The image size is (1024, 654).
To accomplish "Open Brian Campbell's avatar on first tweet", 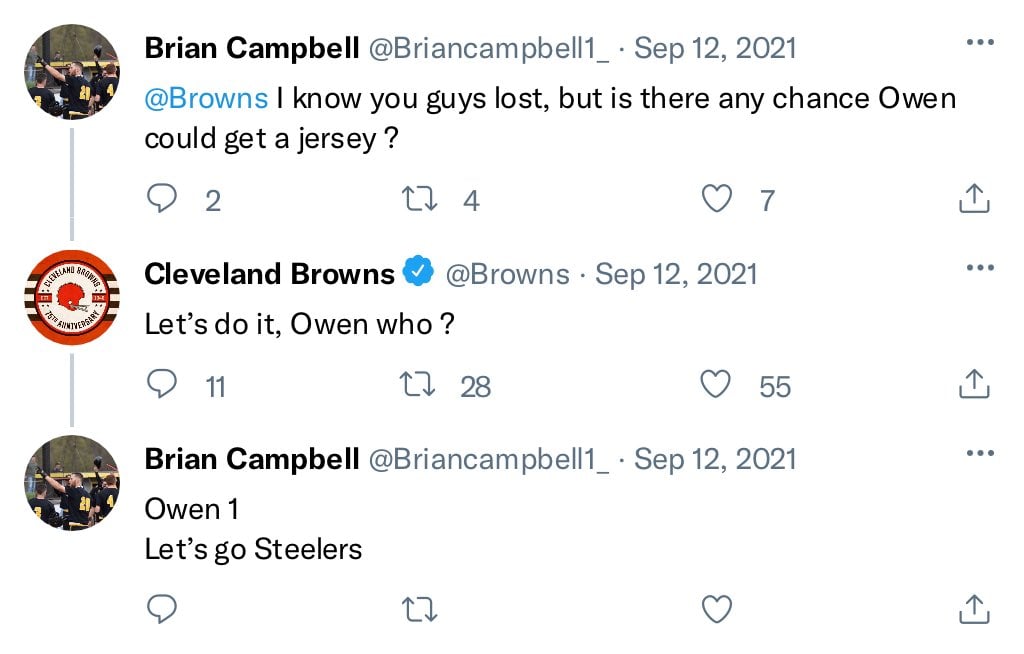I will click(x=72, y=72).
